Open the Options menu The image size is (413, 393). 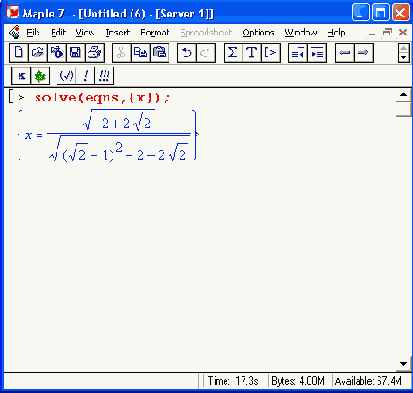[x=258, y=32]
